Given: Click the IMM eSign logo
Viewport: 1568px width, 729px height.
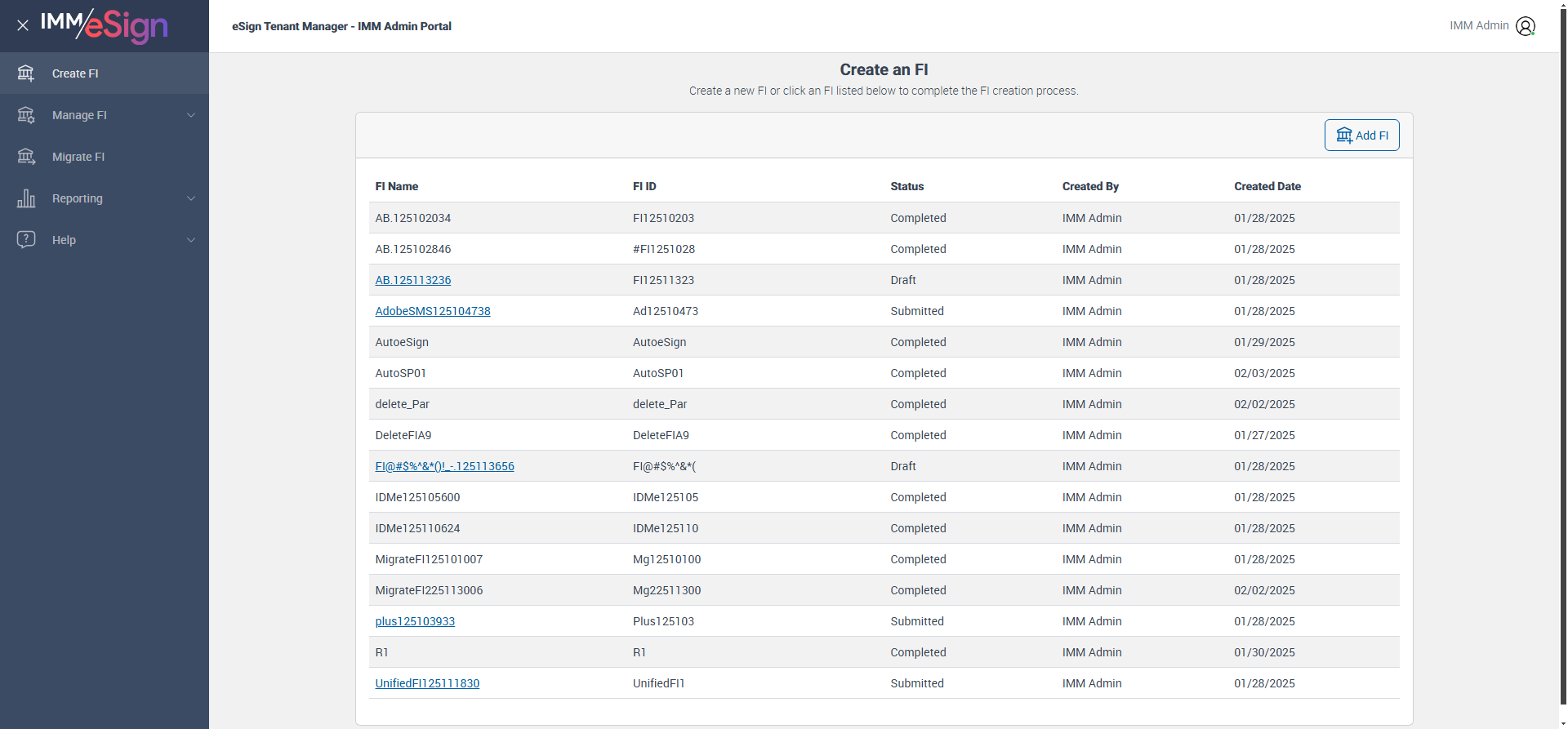Looking at the screenshot, I should coord(105,26).
